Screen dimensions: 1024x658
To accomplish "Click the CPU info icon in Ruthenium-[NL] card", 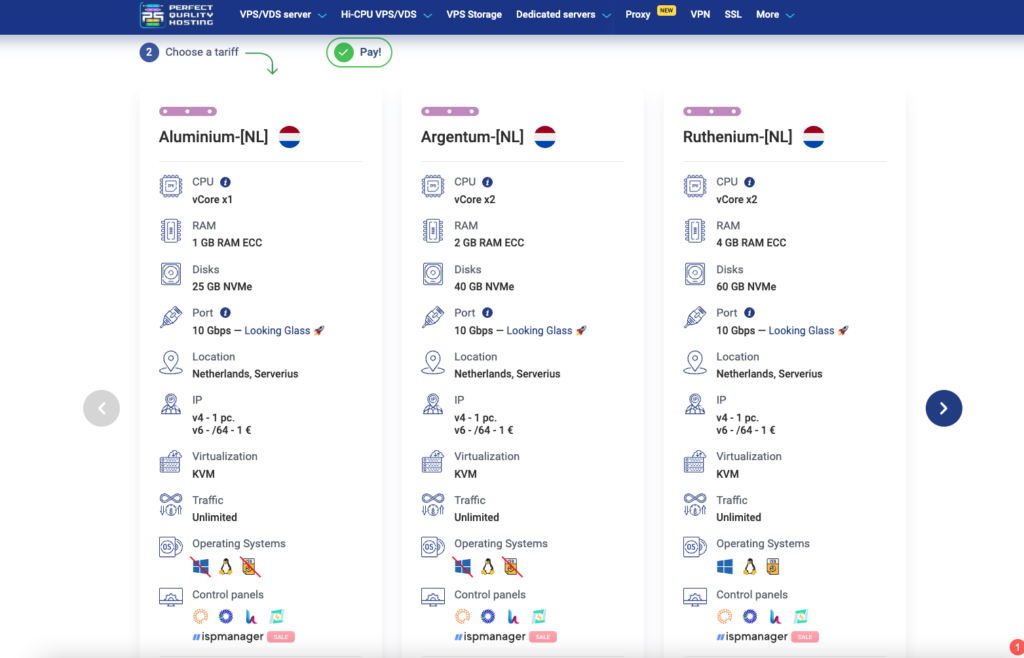I will pos(749,182).
